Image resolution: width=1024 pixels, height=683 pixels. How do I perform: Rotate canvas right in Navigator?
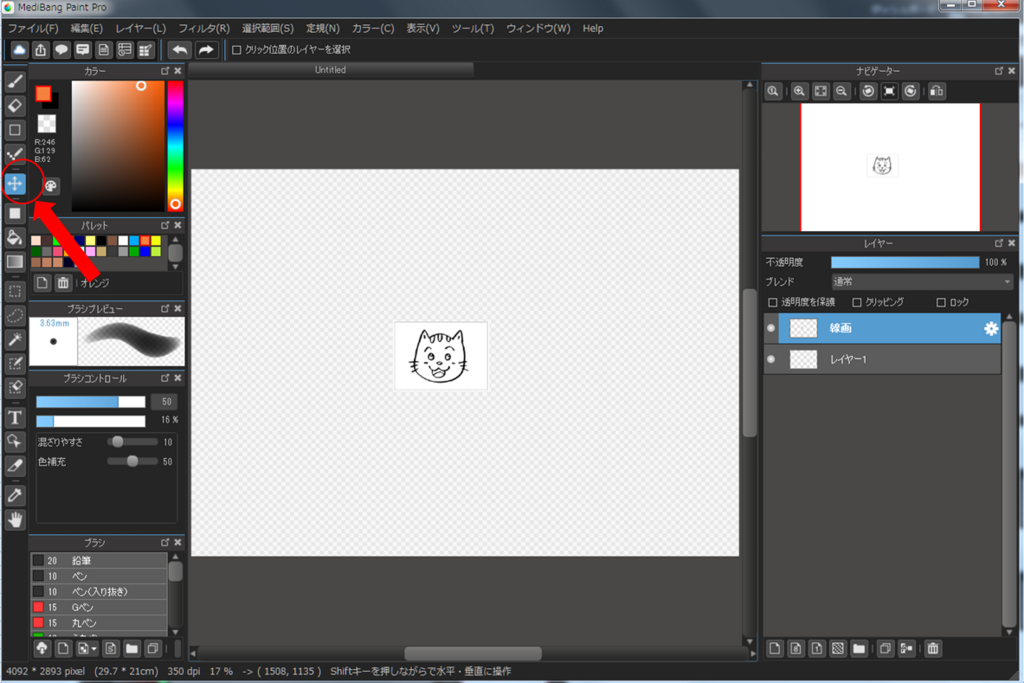point(910,91)
